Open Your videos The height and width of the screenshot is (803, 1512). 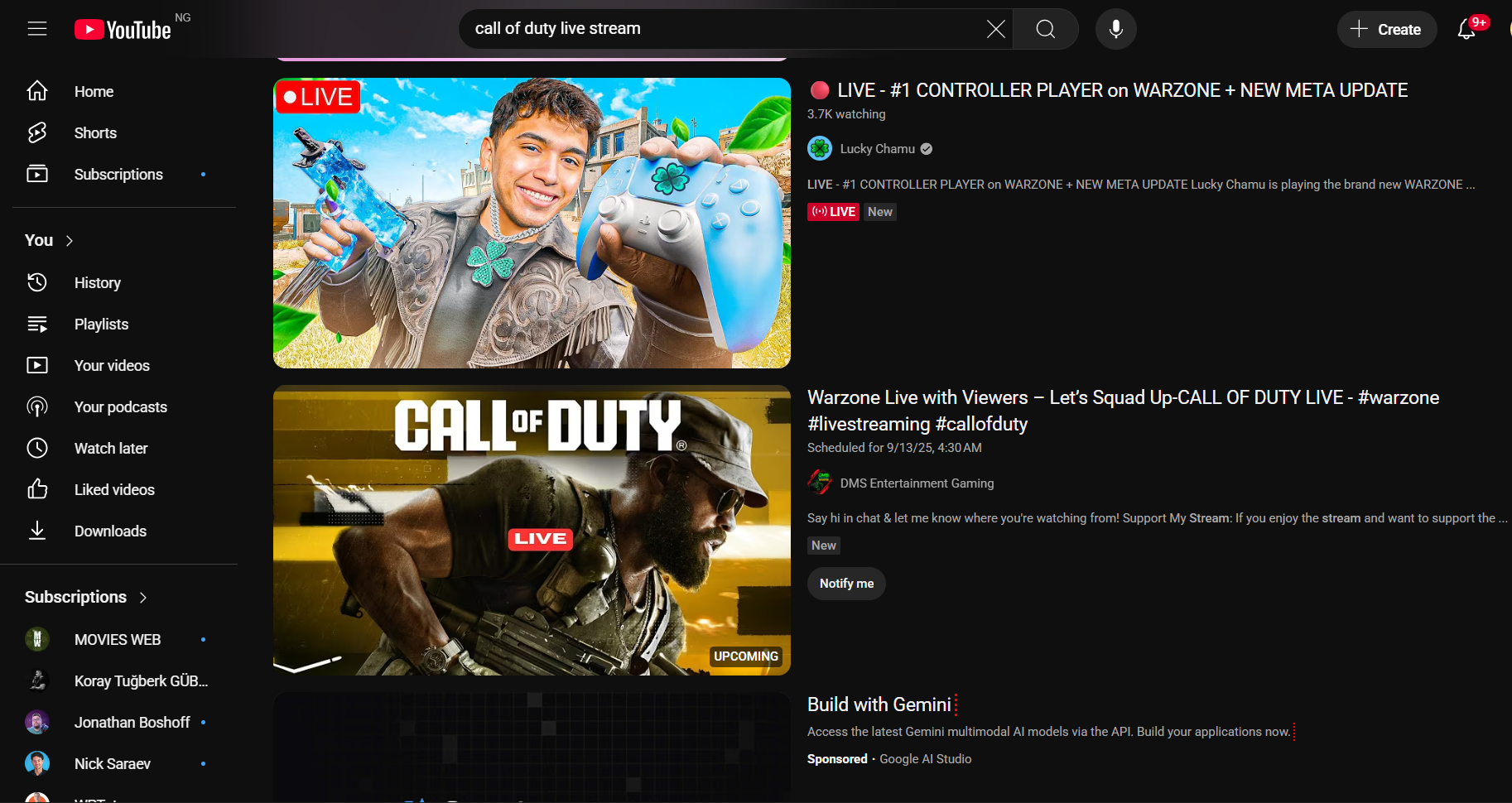tap(124, 365)
